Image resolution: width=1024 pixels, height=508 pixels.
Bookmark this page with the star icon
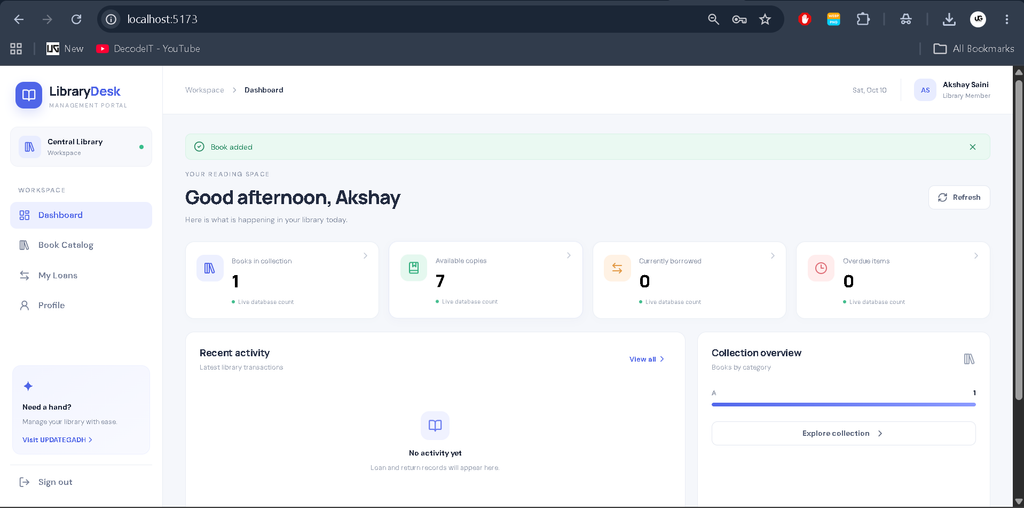click(765, 20)
